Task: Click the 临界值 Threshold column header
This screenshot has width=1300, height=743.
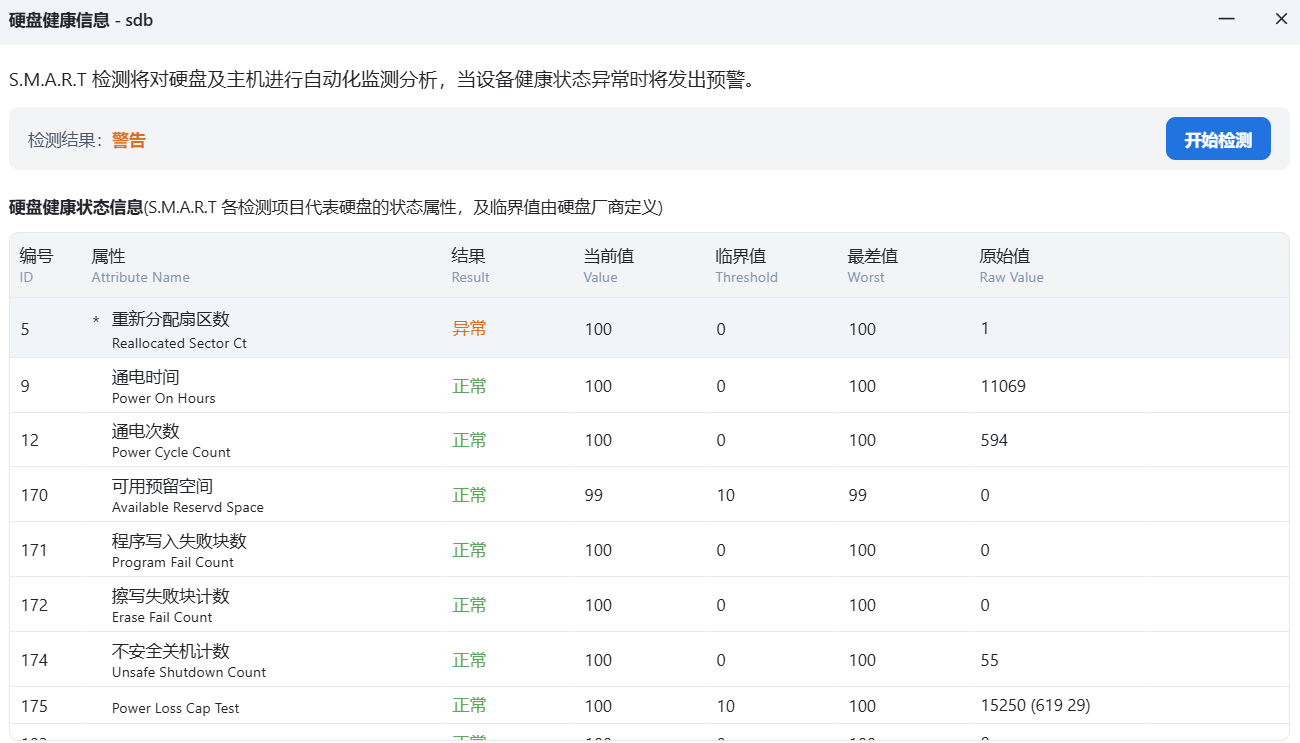Action: pos(746,265)
